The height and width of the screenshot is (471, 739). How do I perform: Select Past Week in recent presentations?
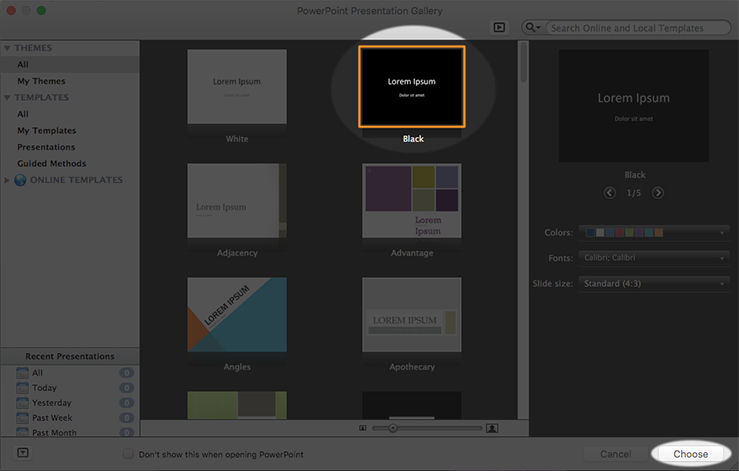coord(52,418)
